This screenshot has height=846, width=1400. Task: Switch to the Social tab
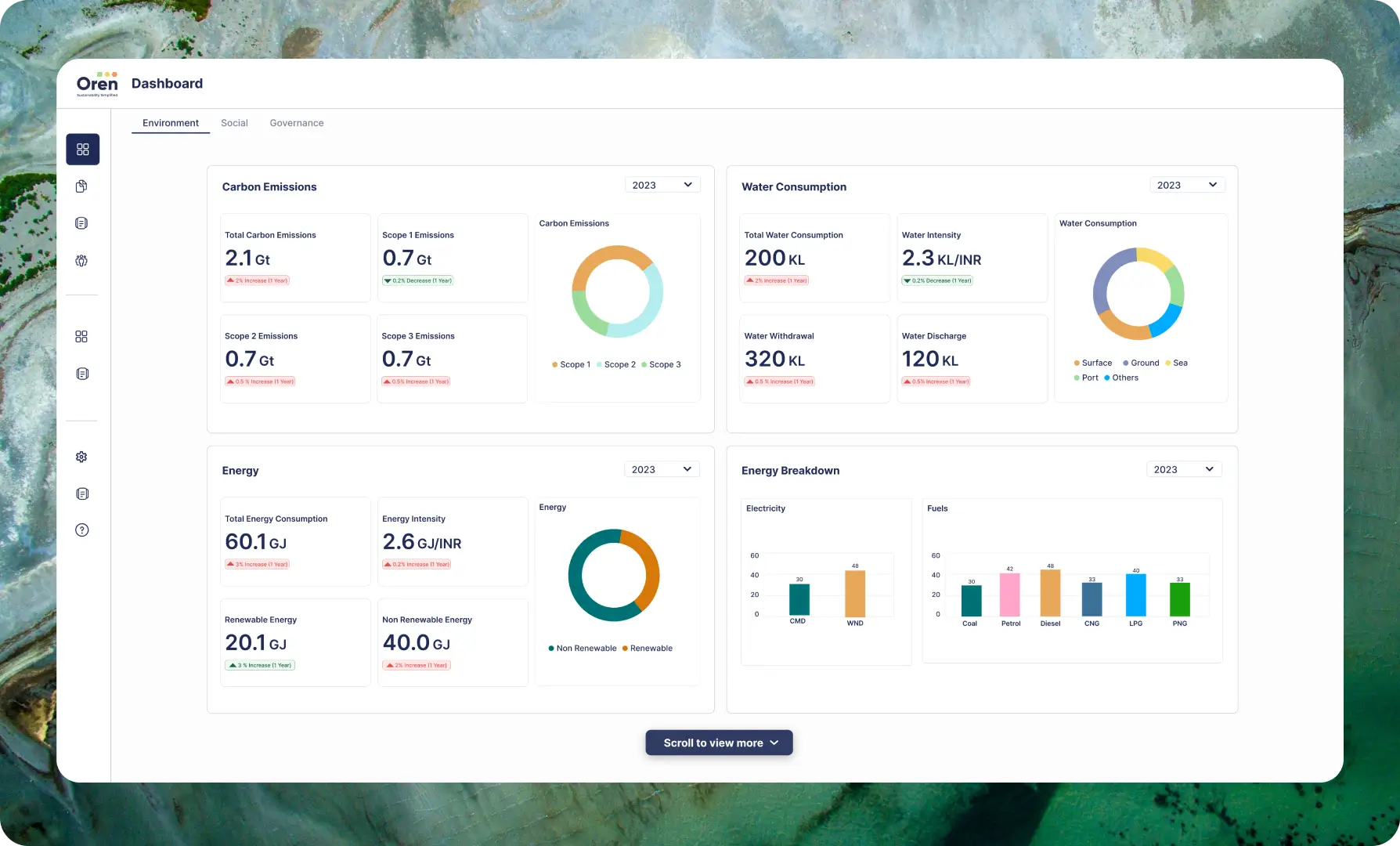pyautogui.click(x=234, y=122)
